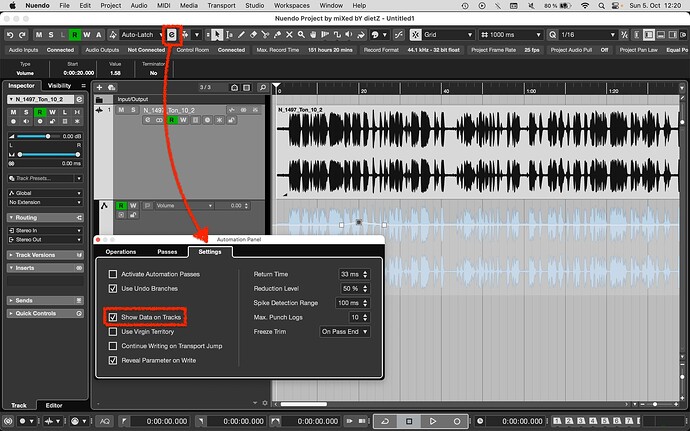Screen dimensions: 690x431
Task: Expand the Sends inspector section
Action: (45, 300)
